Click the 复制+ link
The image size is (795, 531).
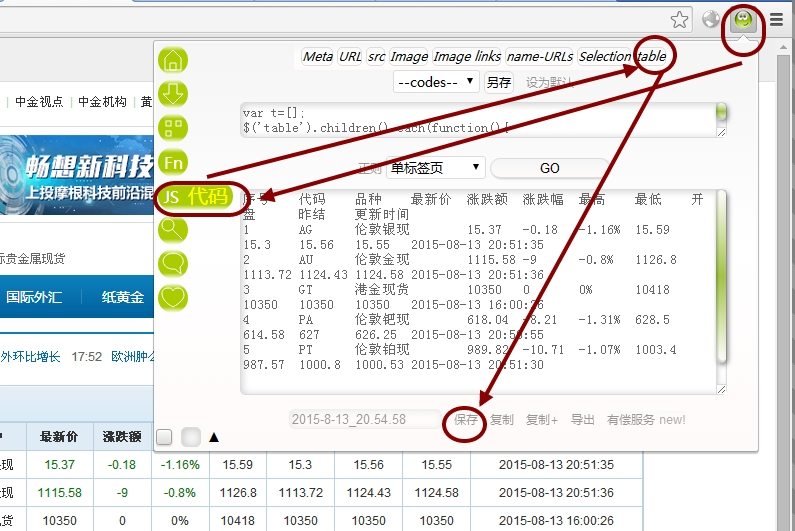pyautogui.click(x=541, y=420)
